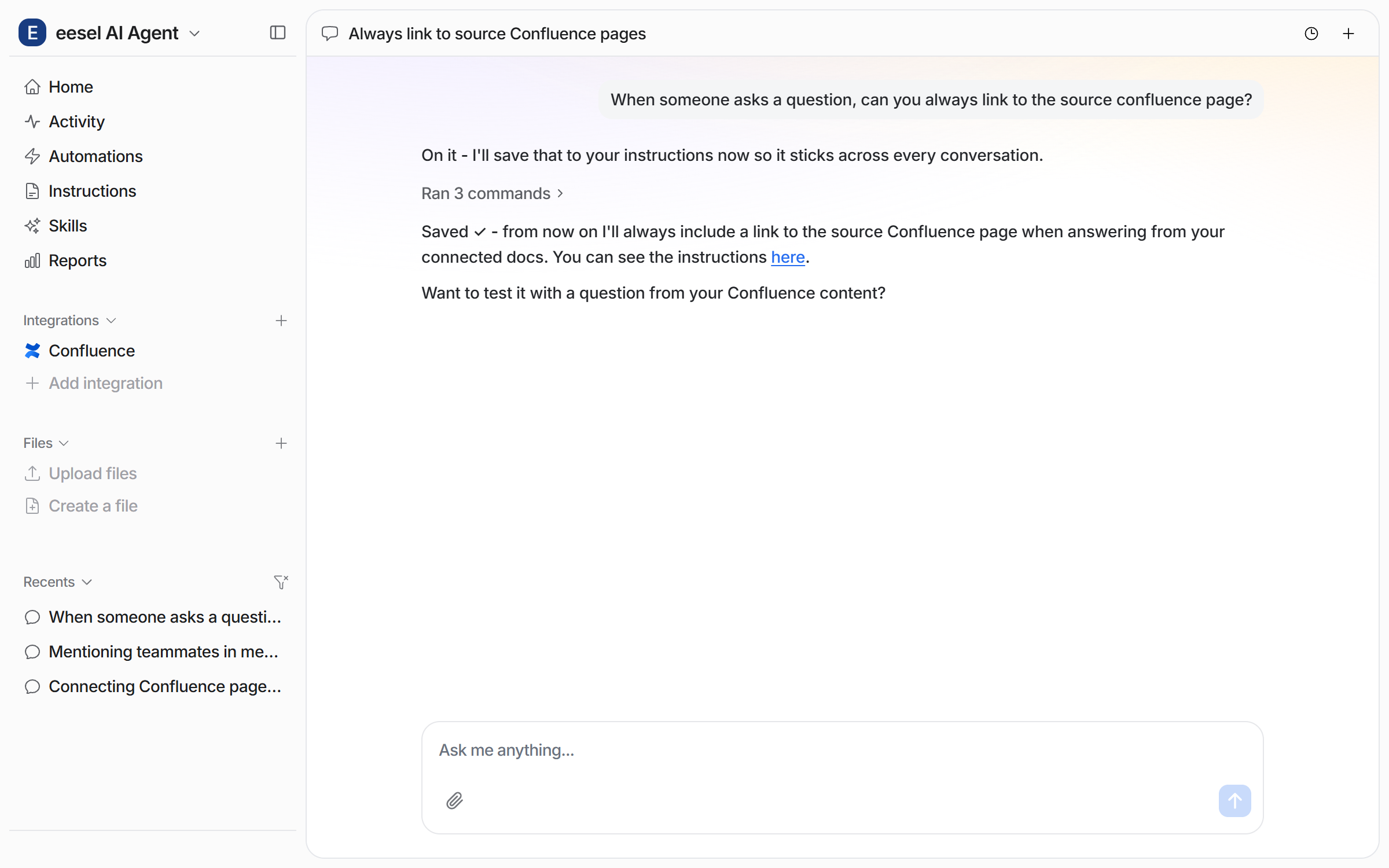Click the plus icon next to Add integration

pyautogui.click(x=32, y=383)
